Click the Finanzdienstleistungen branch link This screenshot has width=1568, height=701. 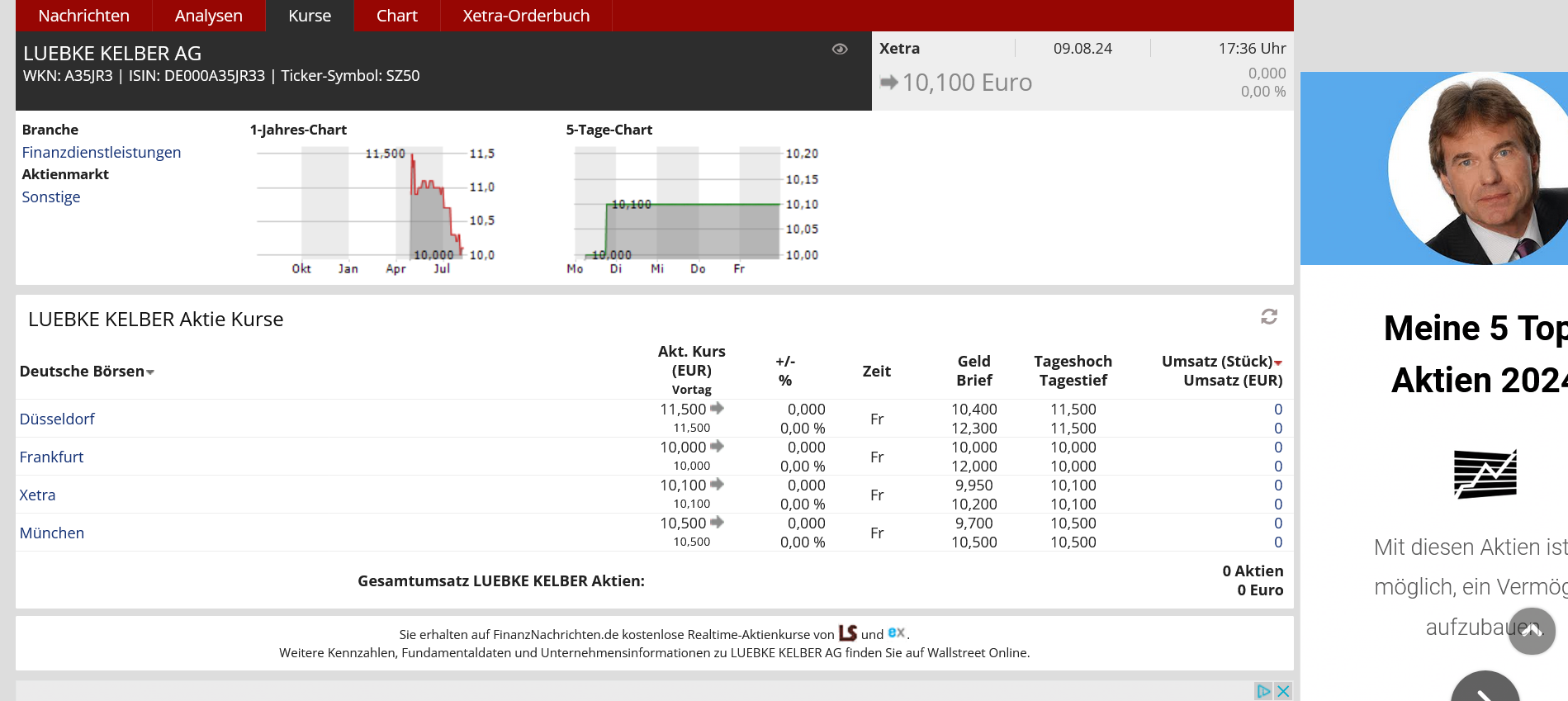pos(101,153)
